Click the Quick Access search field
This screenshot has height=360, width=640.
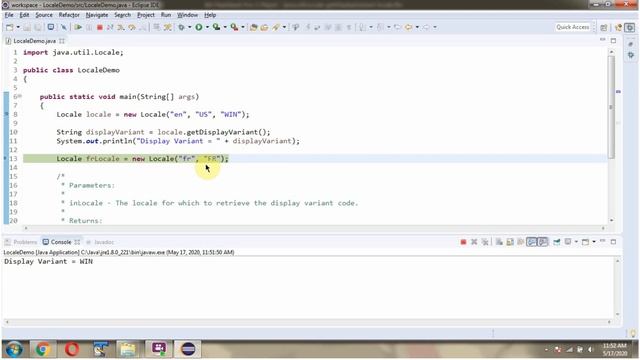pos(573,27)
